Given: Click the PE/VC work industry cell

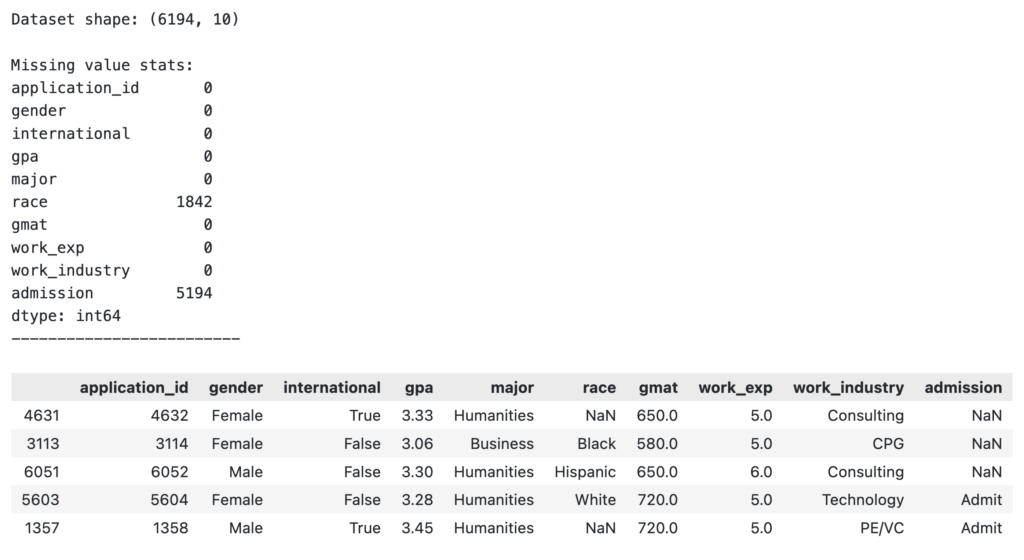Looking at the screenshot, I should 879,527.
